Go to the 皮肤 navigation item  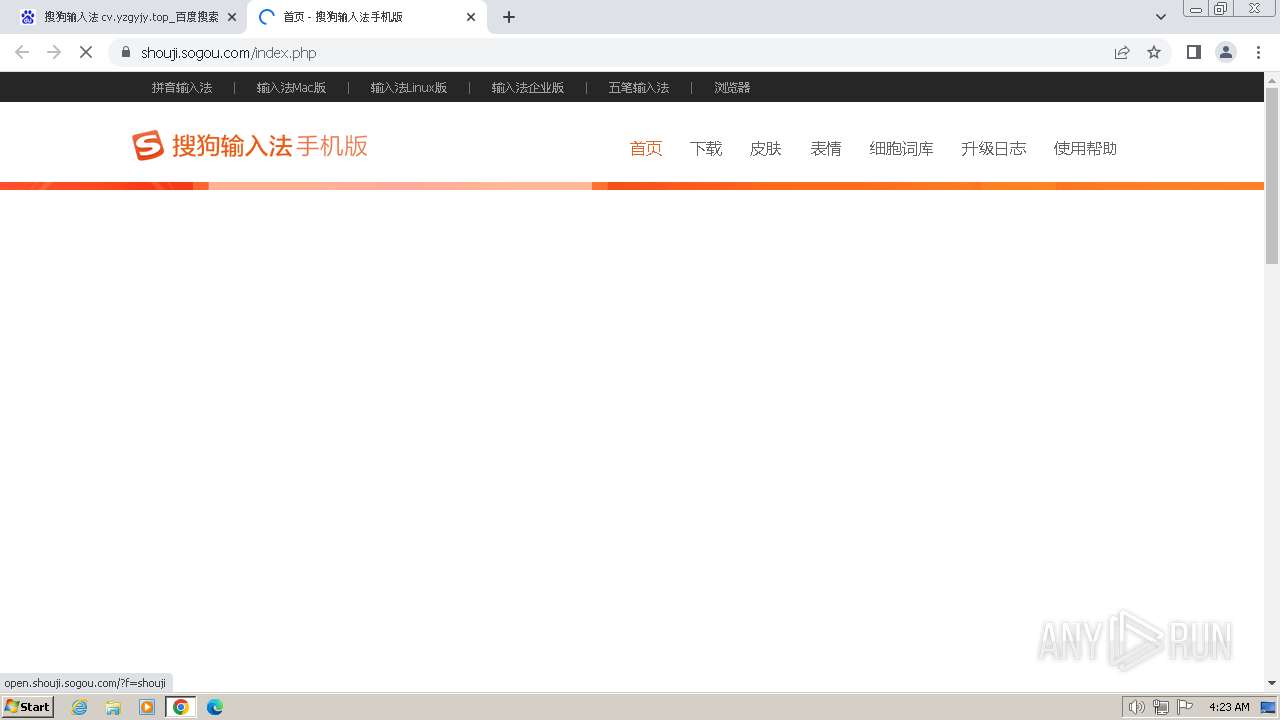pyautogui.click(x=766, y=148)
